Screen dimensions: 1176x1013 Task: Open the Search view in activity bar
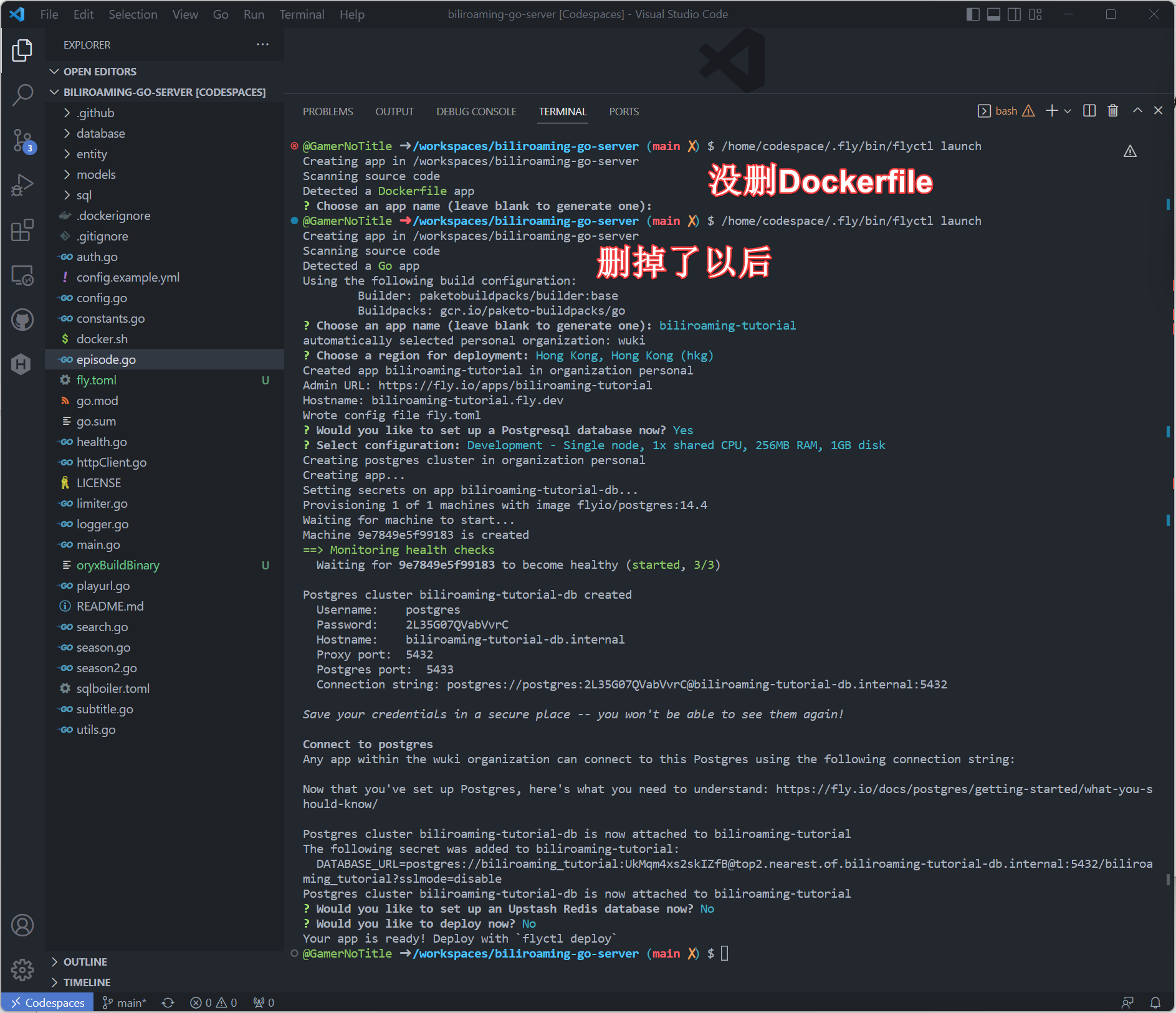point(22,95)
